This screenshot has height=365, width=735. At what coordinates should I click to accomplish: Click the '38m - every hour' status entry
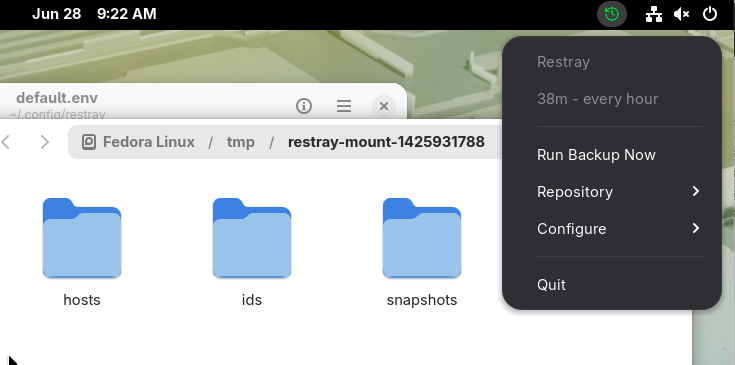597,99
